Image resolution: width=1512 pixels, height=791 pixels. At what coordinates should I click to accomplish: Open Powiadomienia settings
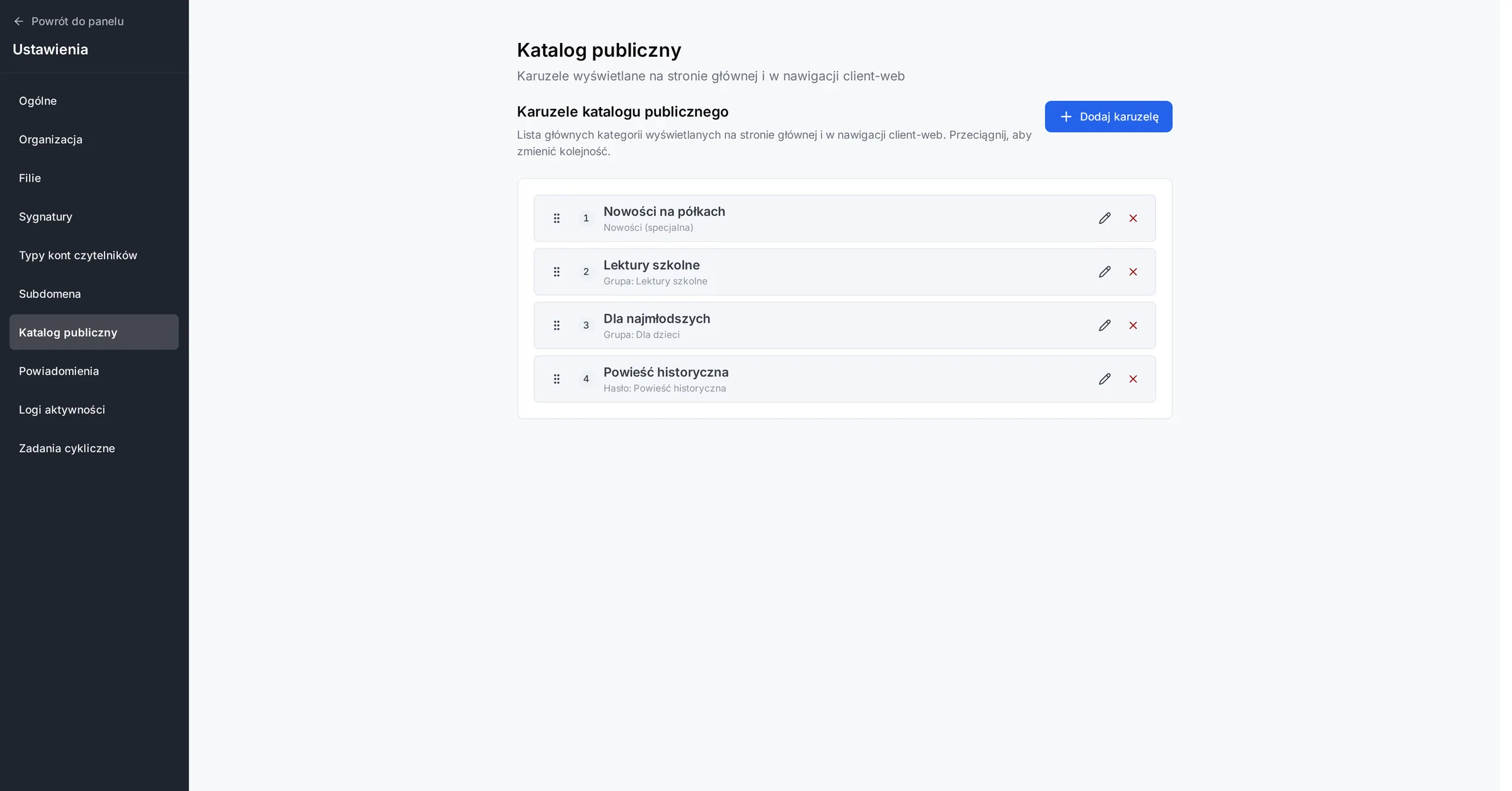(94, 371)
